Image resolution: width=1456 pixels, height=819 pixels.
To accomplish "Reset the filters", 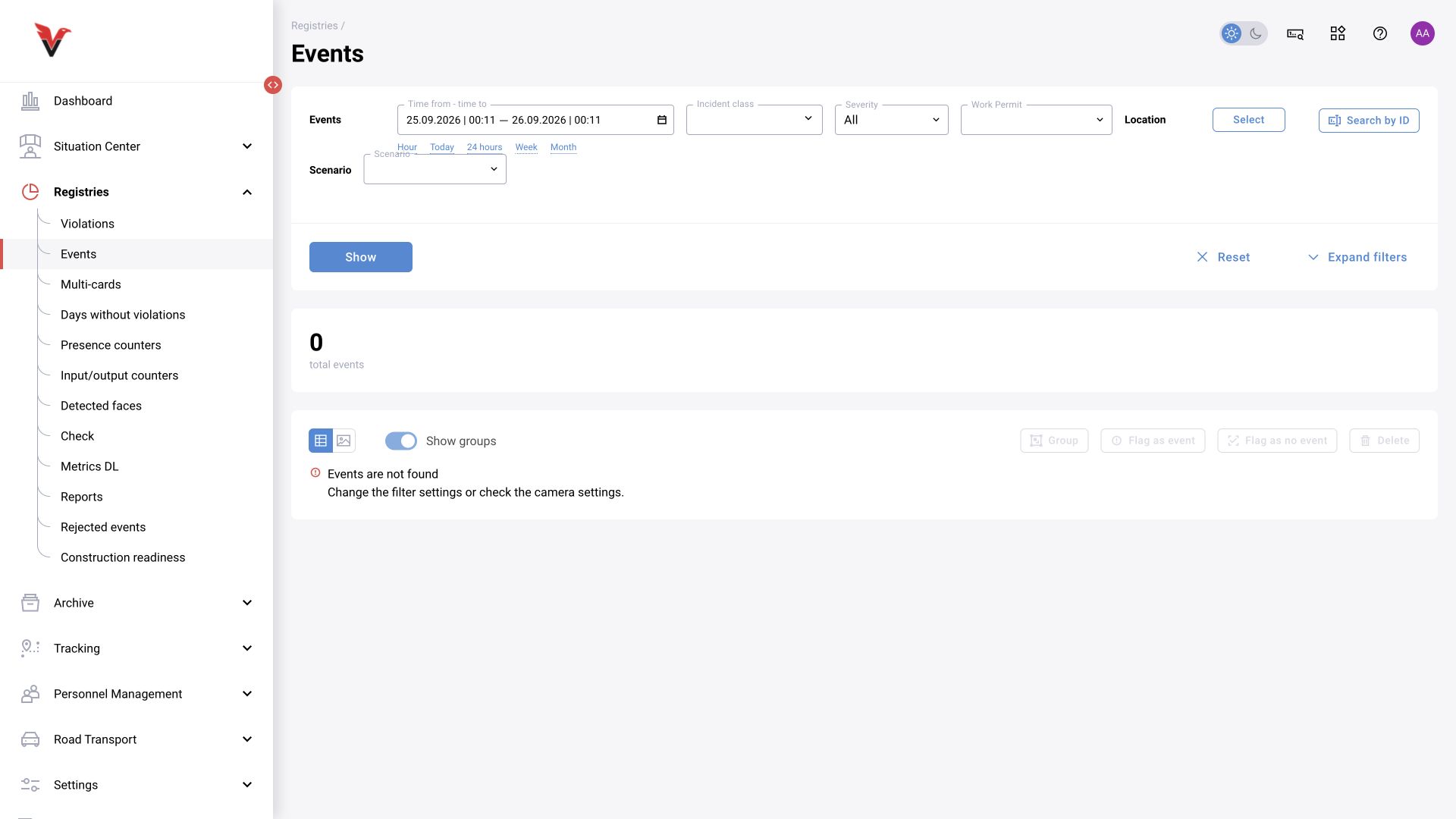I will click(1223, 257).
